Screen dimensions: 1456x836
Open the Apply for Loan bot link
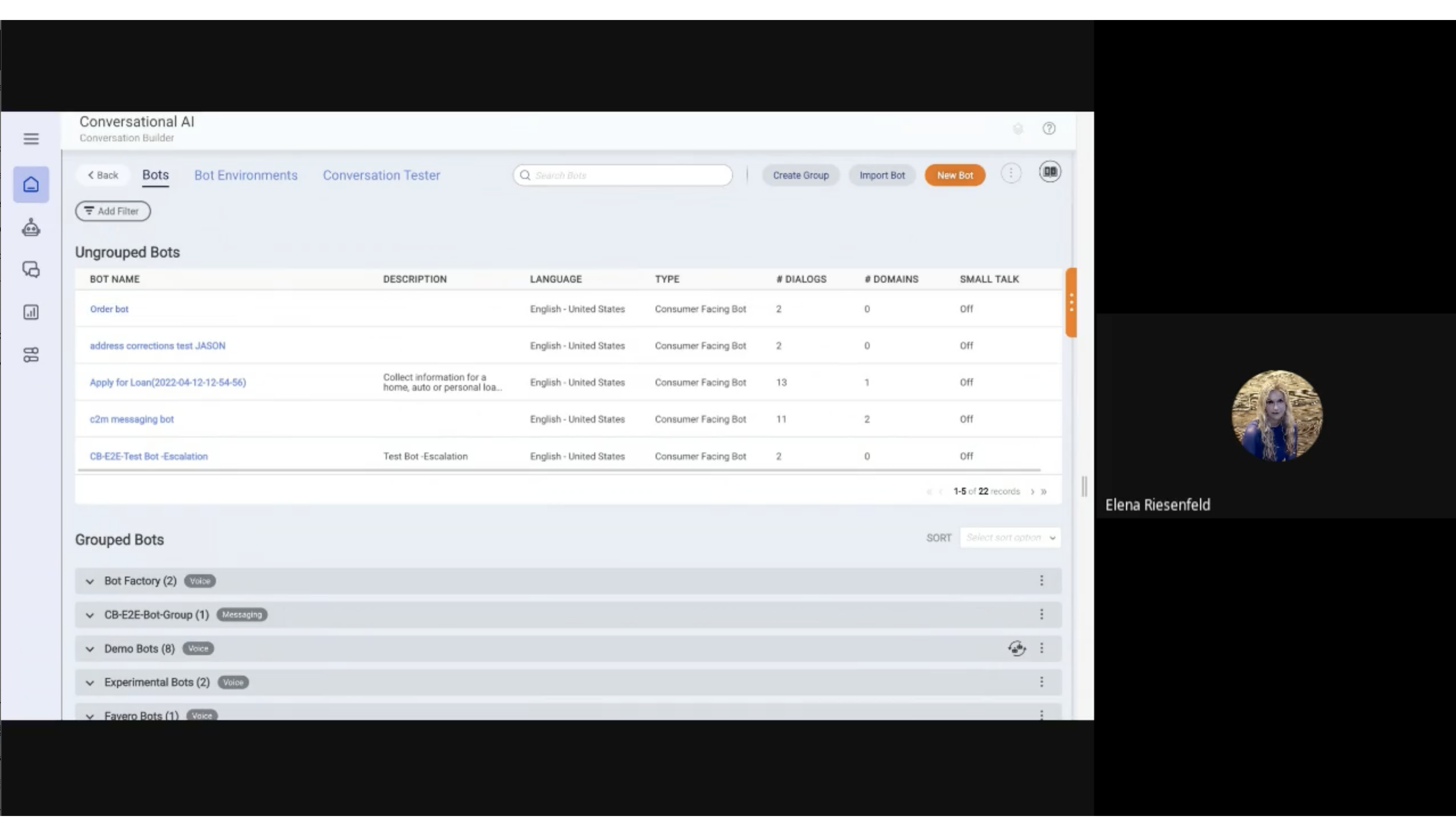(x=168, y=382)
